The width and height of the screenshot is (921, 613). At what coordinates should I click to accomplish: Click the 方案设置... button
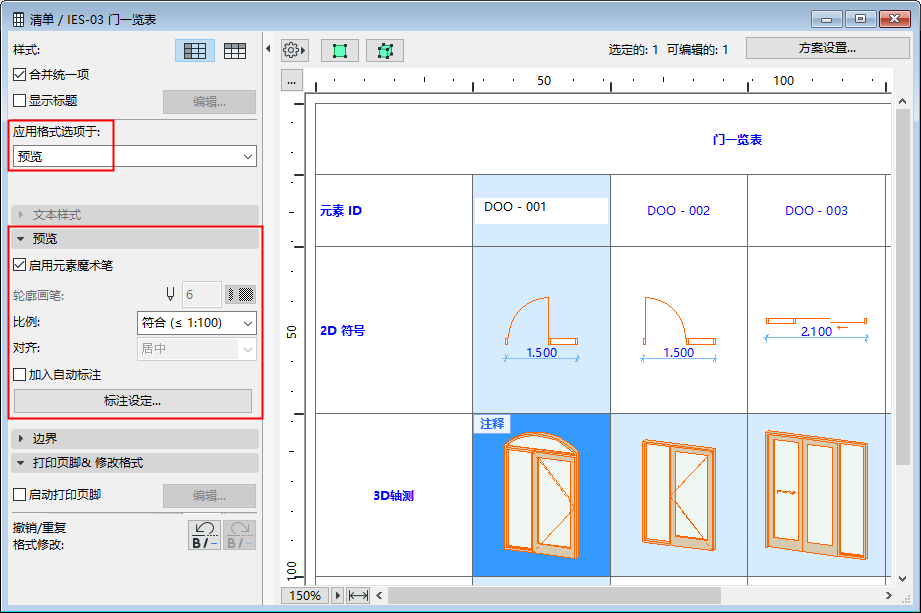pos(828,48)
